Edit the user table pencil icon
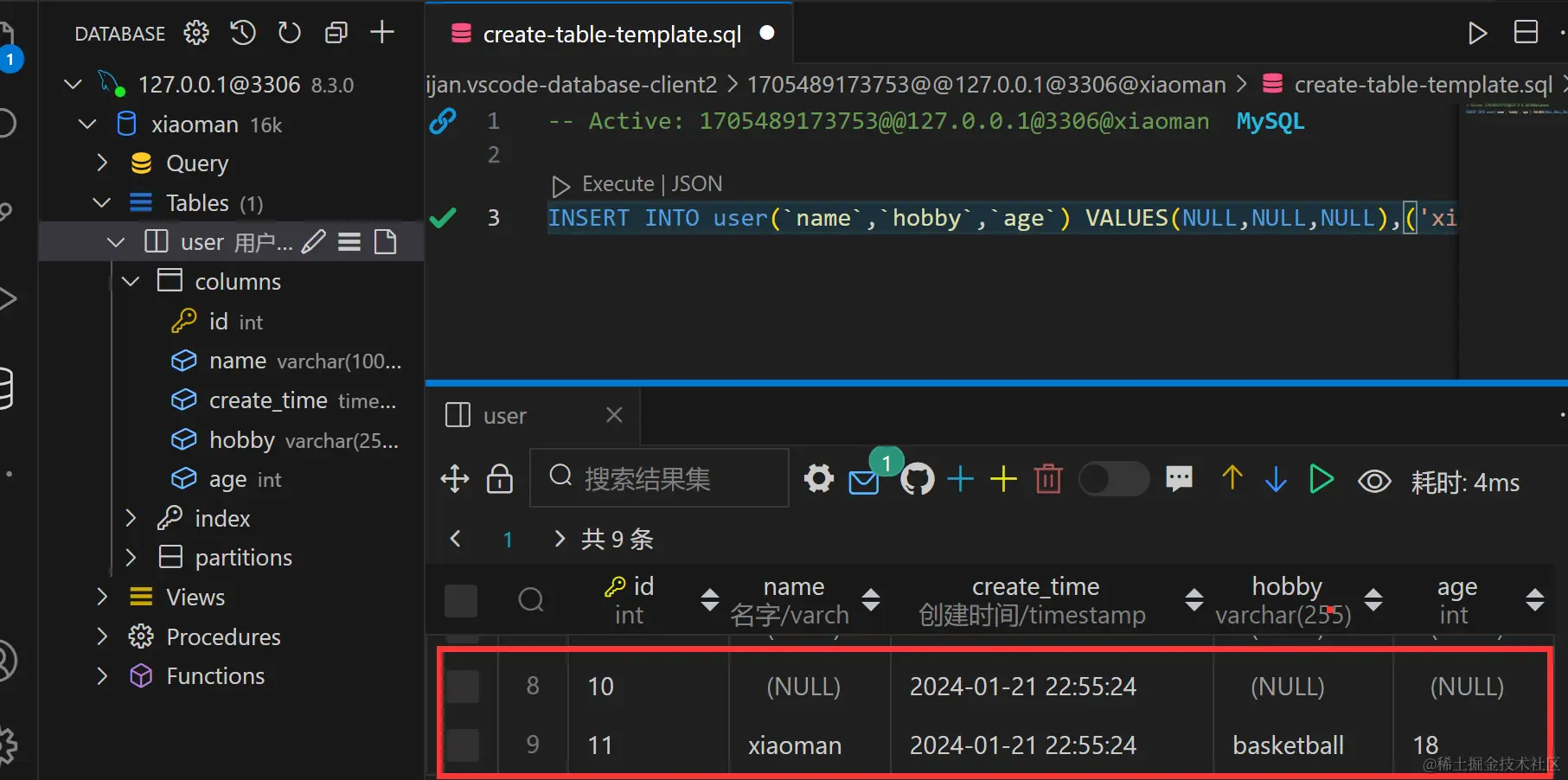Viewport: 1568px width, 780px height. pyautogui.click(x=314, y=242)
